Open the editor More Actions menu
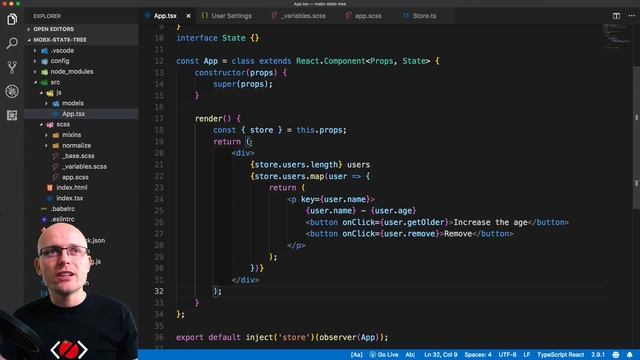640x360 pixels. [x=631, y=16]
